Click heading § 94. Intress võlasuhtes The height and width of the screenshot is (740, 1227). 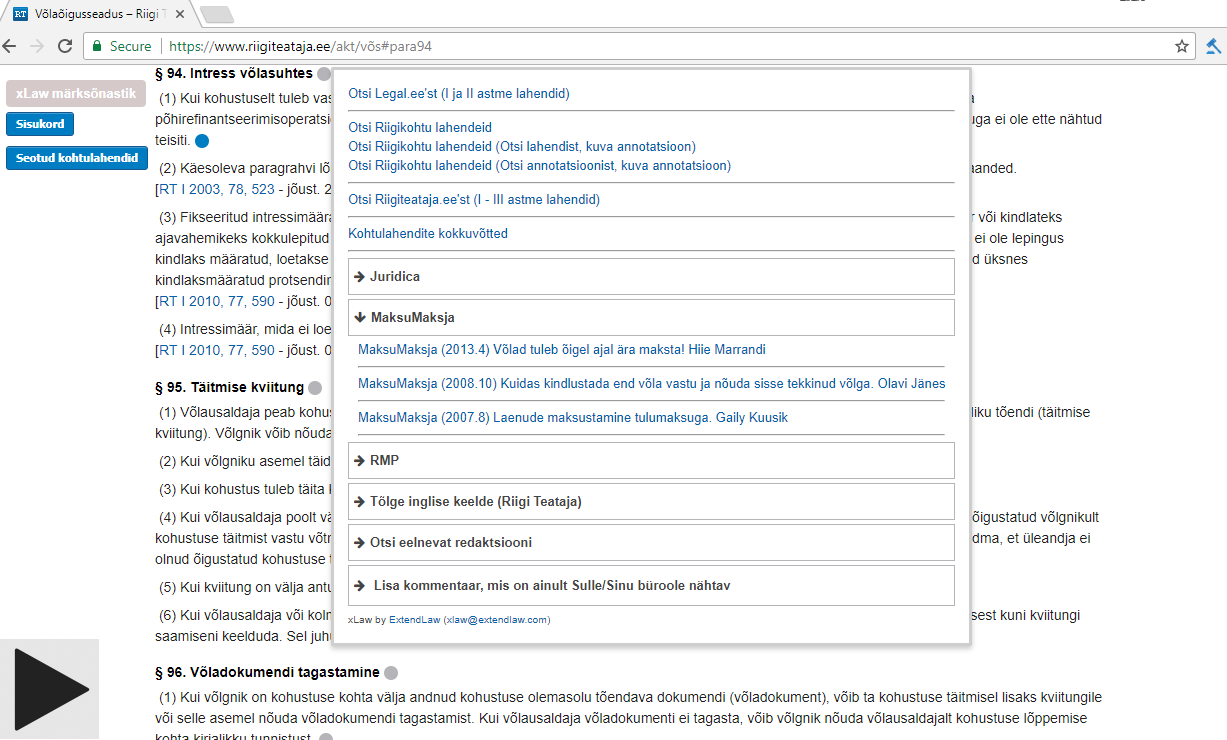point(234,74)
